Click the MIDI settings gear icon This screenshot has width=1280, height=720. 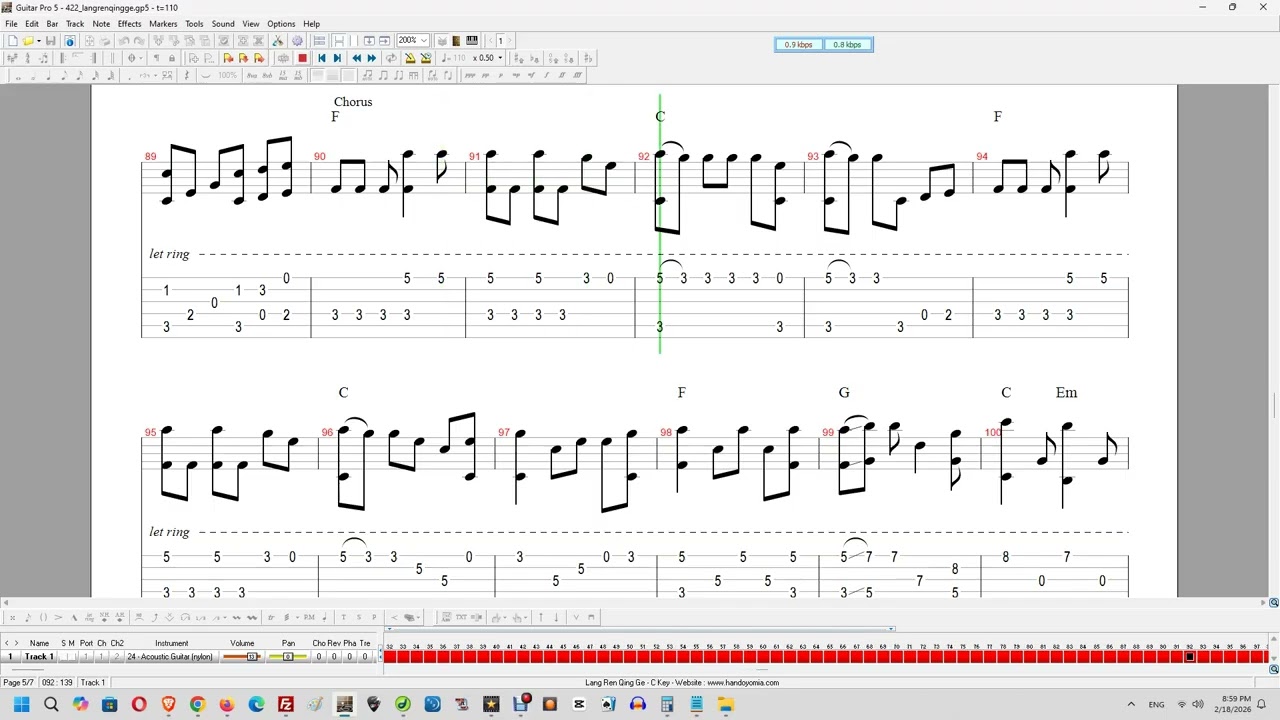coord(297,41)
